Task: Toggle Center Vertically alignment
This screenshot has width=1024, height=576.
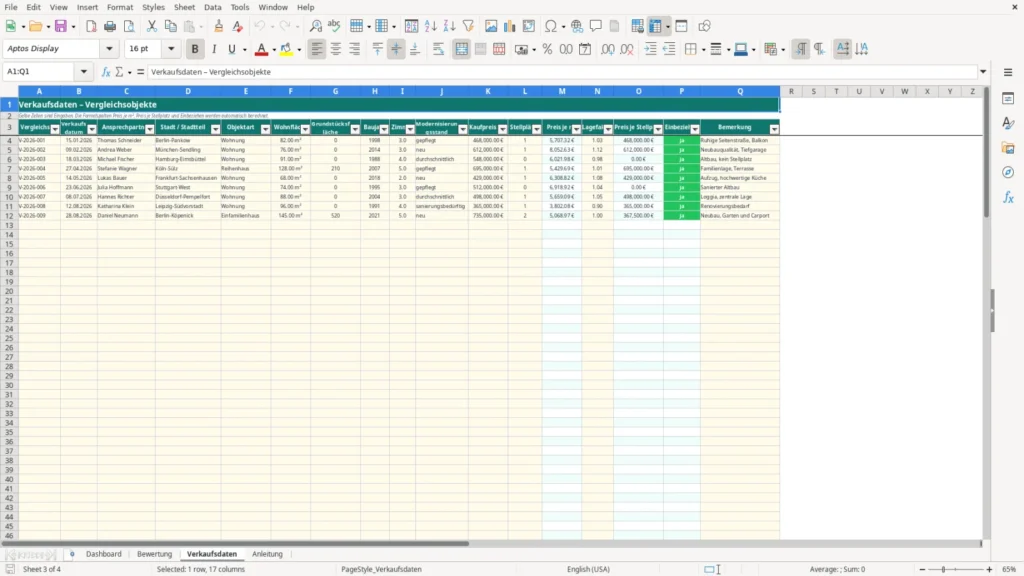Action: pyautogui.click(x=396, y=49)
